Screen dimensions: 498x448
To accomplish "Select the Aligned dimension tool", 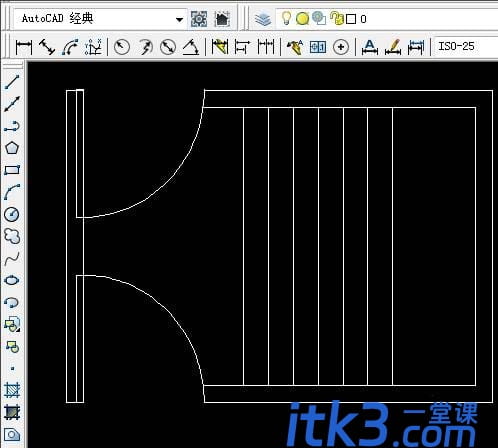I will pos(47,47).
